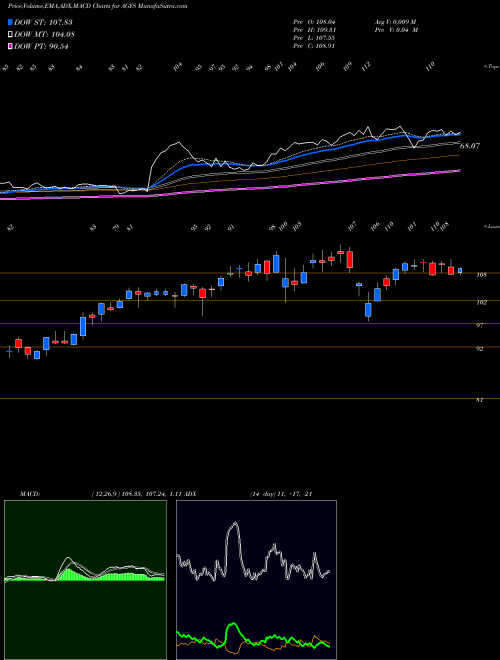Viewport: 500px width, 660px height.
Task: Click the MACD (12,26,9) values text
Action: pyautogui.click(x=136, y=494)
